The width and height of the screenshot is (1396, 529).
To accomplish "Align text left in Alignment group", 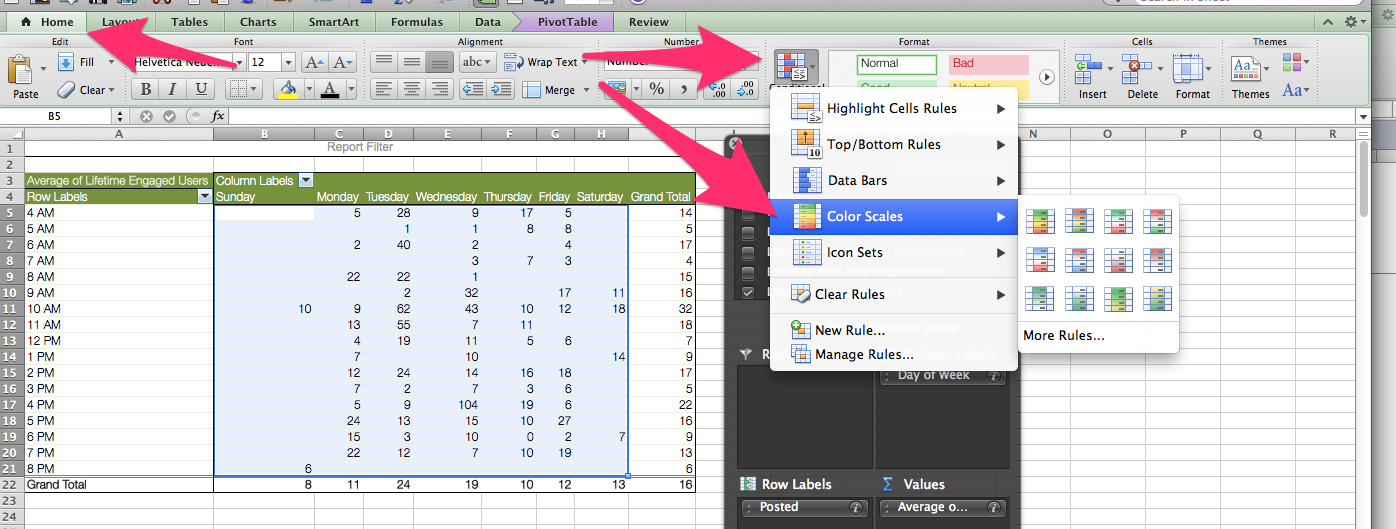I will pos(383,89).
